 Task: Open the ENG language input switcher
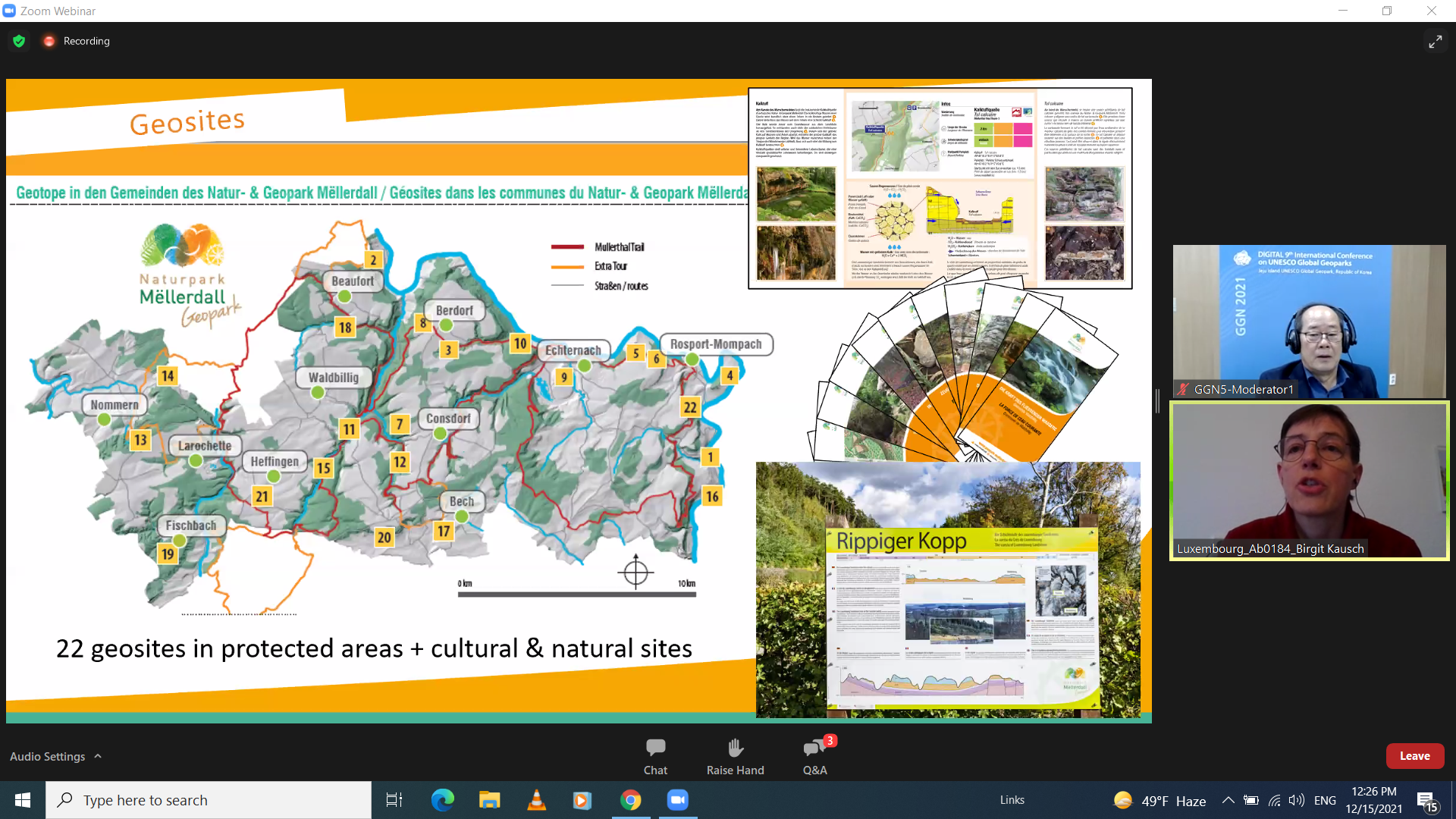1325,800
